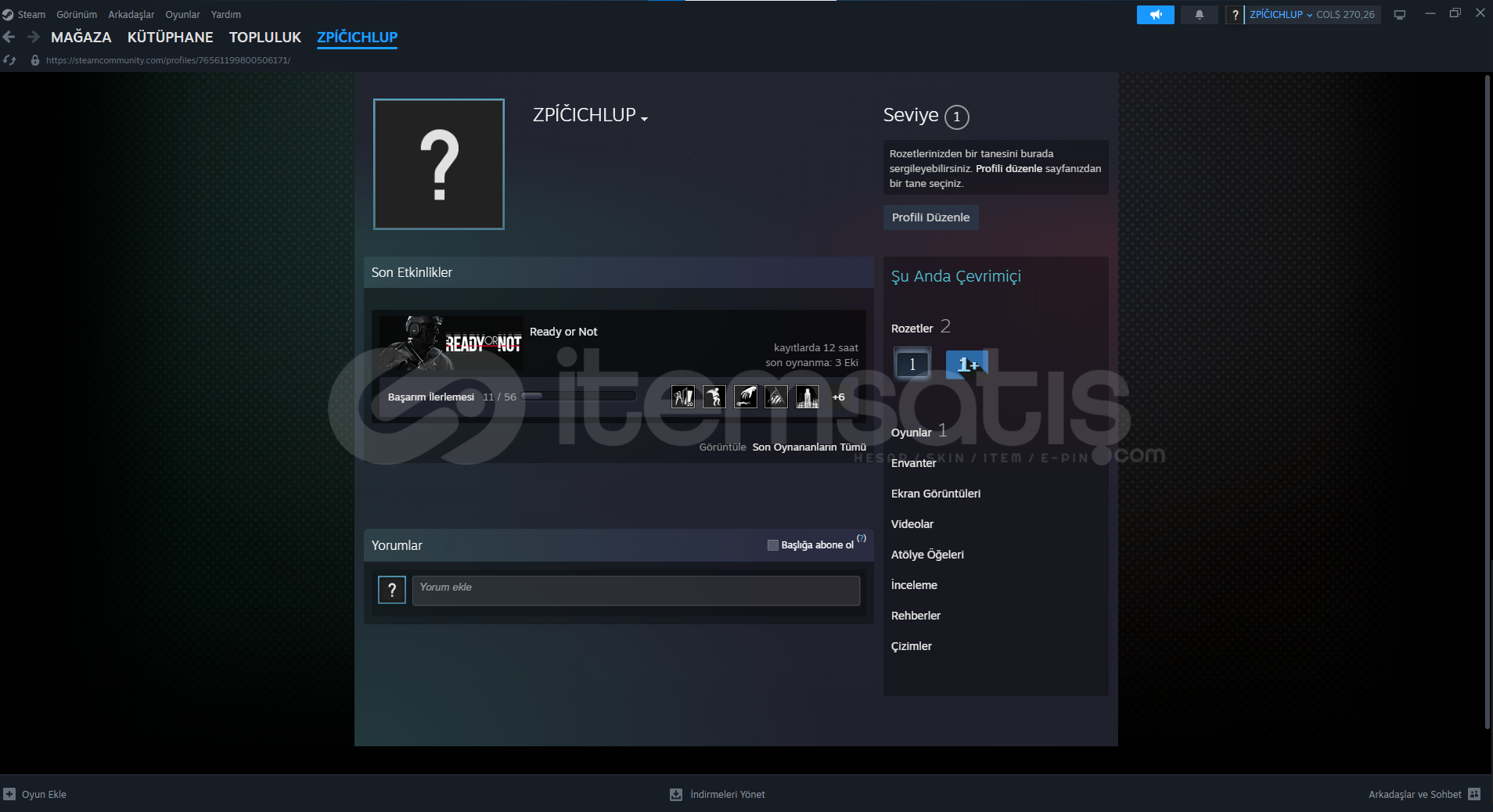The image size is (1493, 812).
Task: Click the page vertical scrollbar
Action: click(1488, 403)
